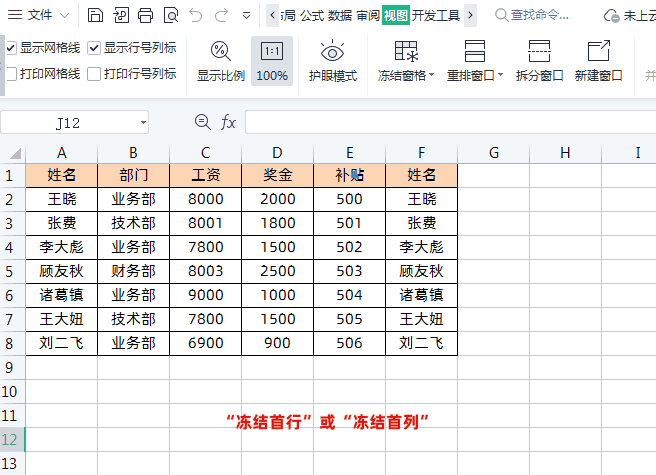
Task: Select row 12 header
Action: [13, 439]
